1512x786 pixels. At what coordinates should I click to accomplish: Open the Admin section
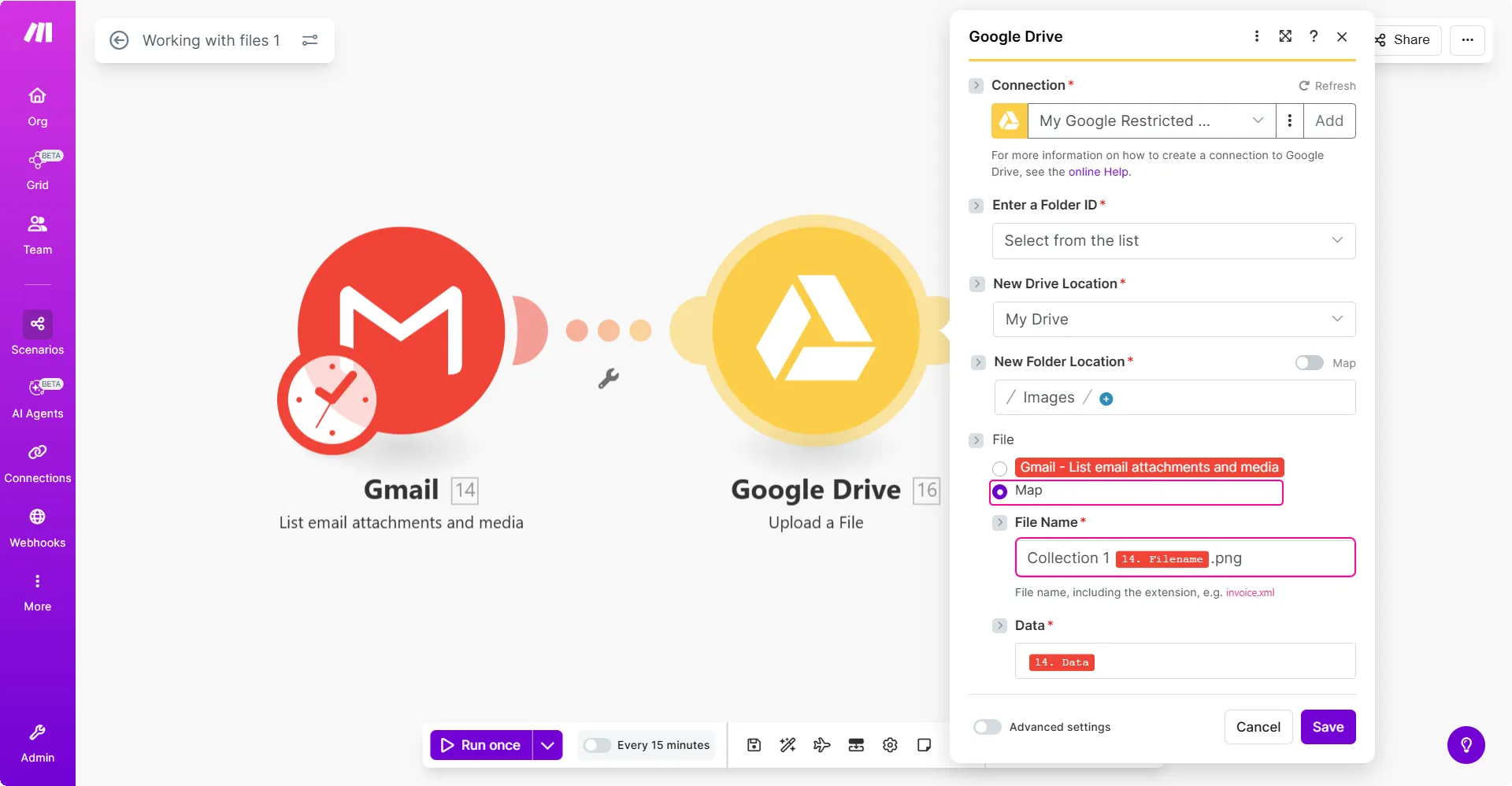point(37,743)
